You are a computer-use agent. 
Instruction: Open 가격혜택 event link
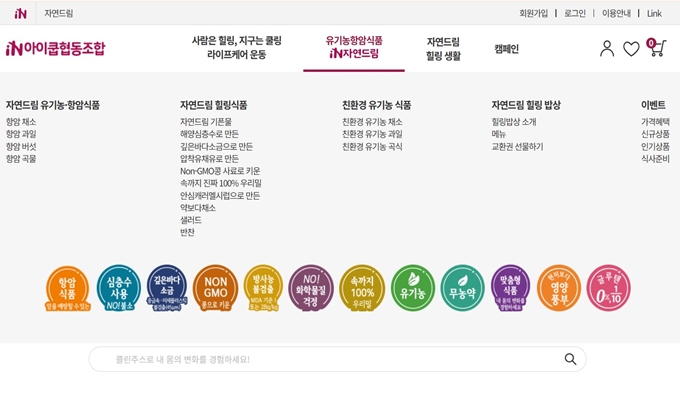tap(655, 122)
